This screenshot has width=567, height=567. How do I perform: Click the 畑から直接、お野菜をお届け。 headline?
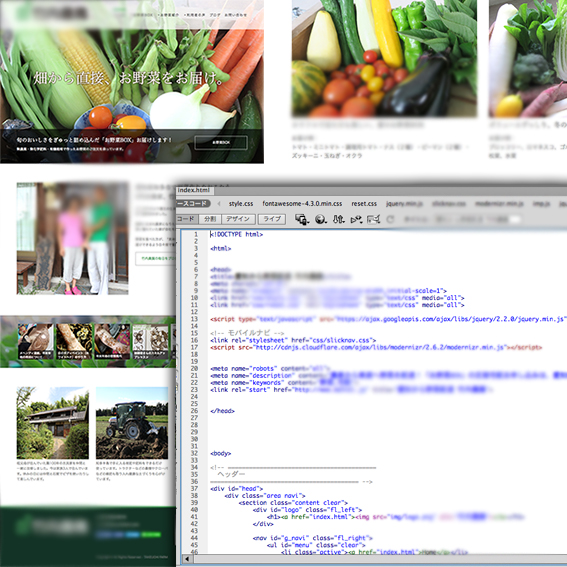(128, 78)
